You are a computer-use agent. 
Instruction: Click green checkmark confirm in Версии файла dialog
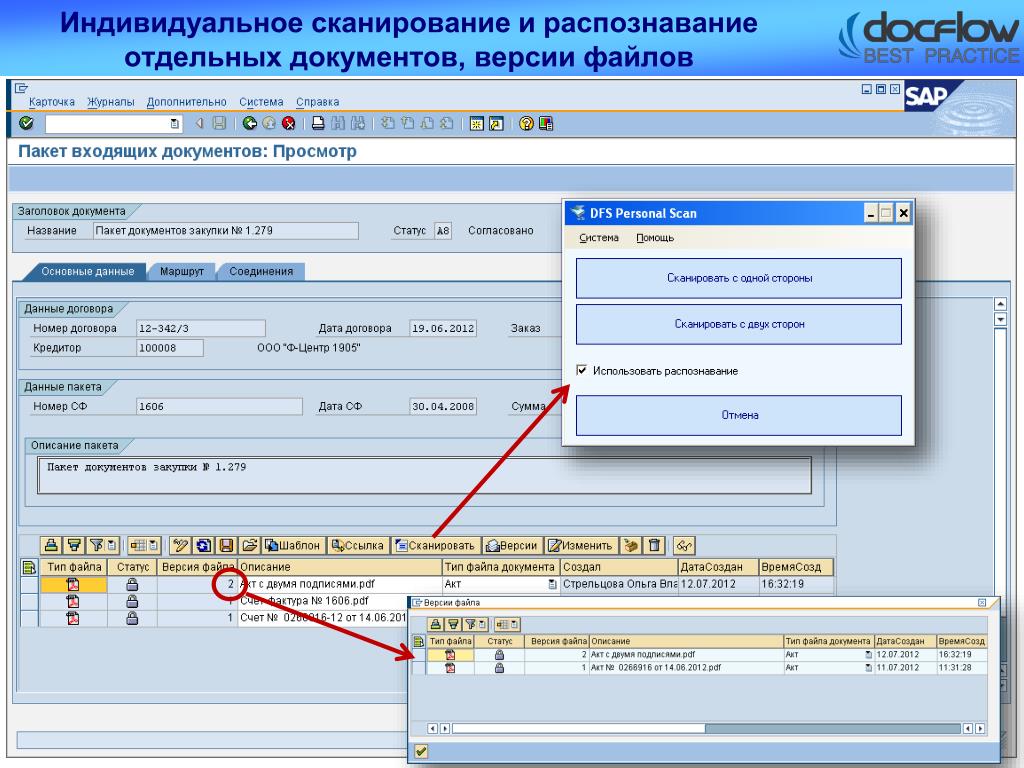click(421, 751)
